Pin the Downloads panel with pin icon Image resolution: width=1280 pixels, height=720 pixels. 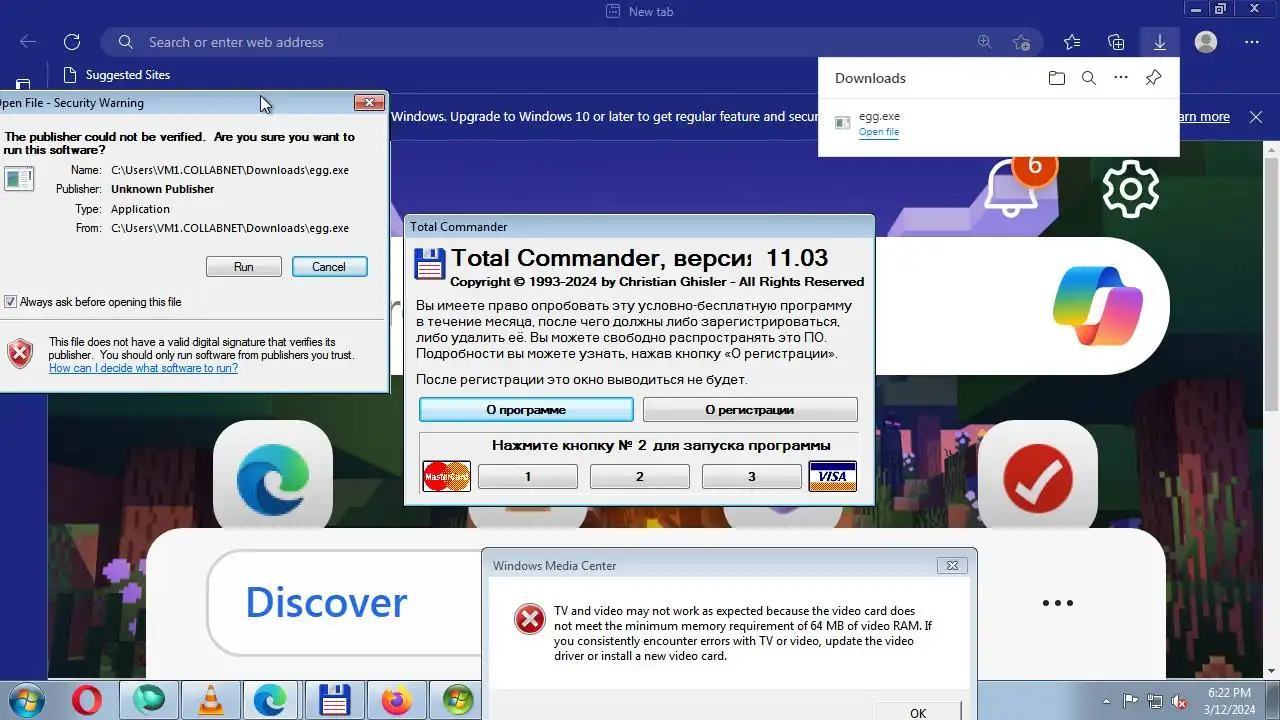pos(1153,78)
